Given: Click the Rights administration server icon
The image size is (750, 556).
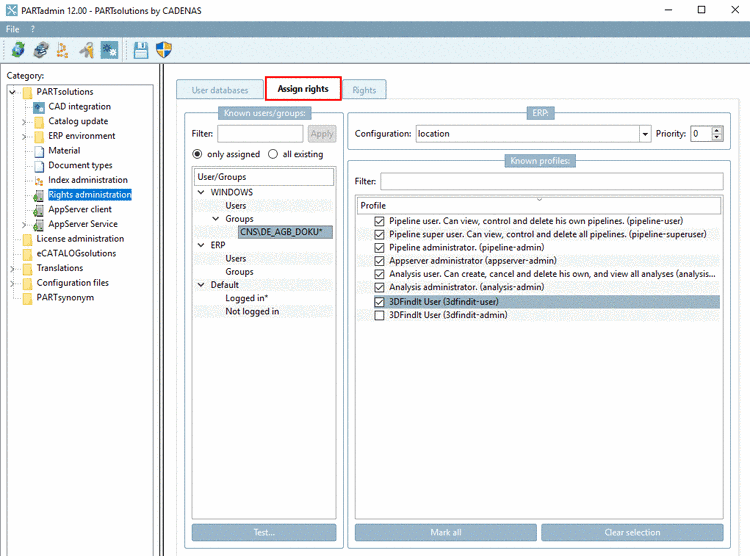Looking at the screenshot, I should click(39, 195).
